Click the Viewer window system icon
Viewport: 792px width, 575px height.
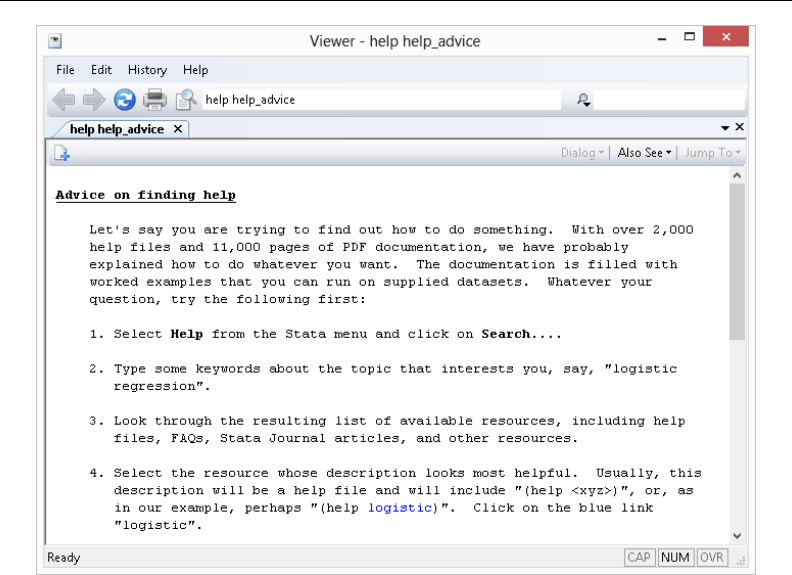[x=55, y=40]
